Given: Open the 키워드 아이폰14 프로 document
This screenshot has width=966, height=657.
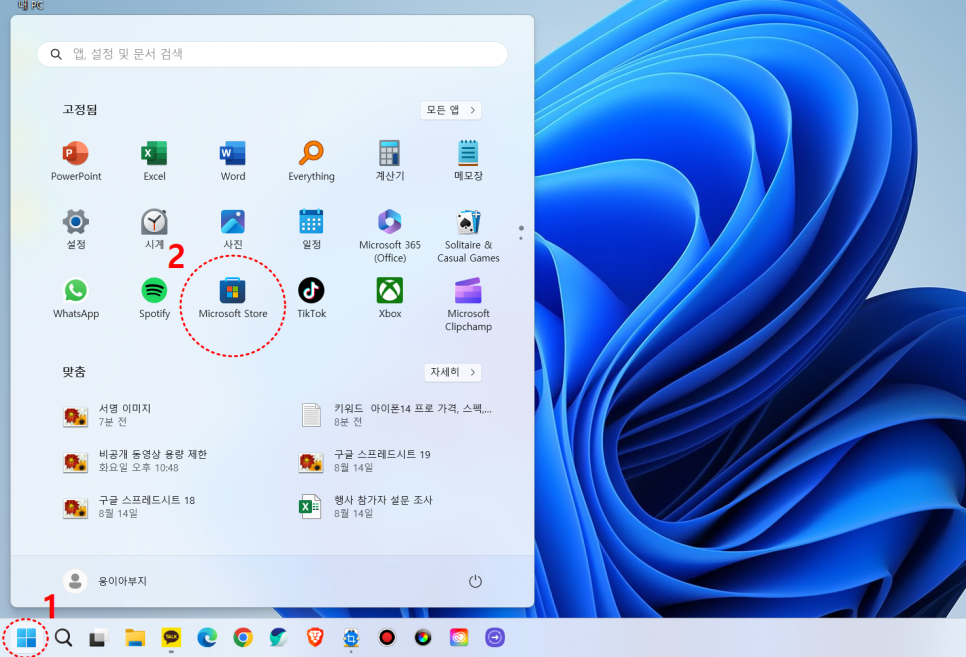Looking at the screenshot, I should (x=397, y=415).
